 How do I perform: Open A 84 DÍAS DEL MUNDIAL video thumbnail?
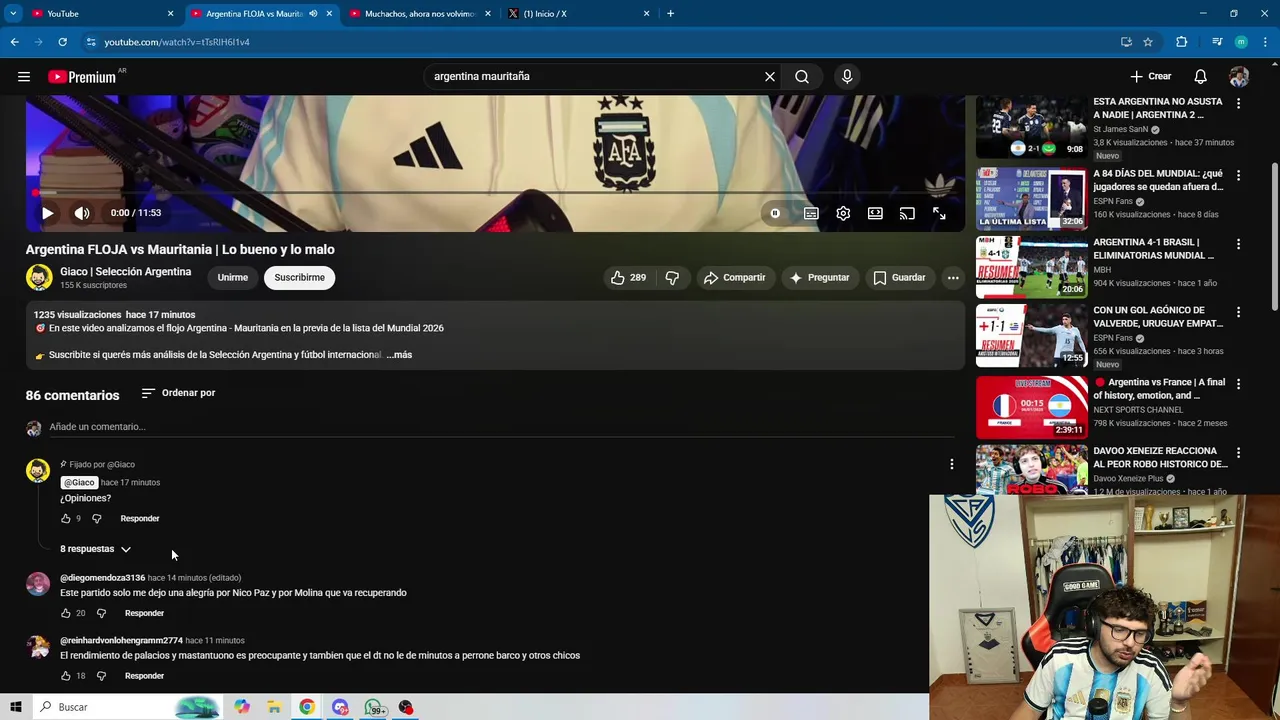click(1031, 198)
